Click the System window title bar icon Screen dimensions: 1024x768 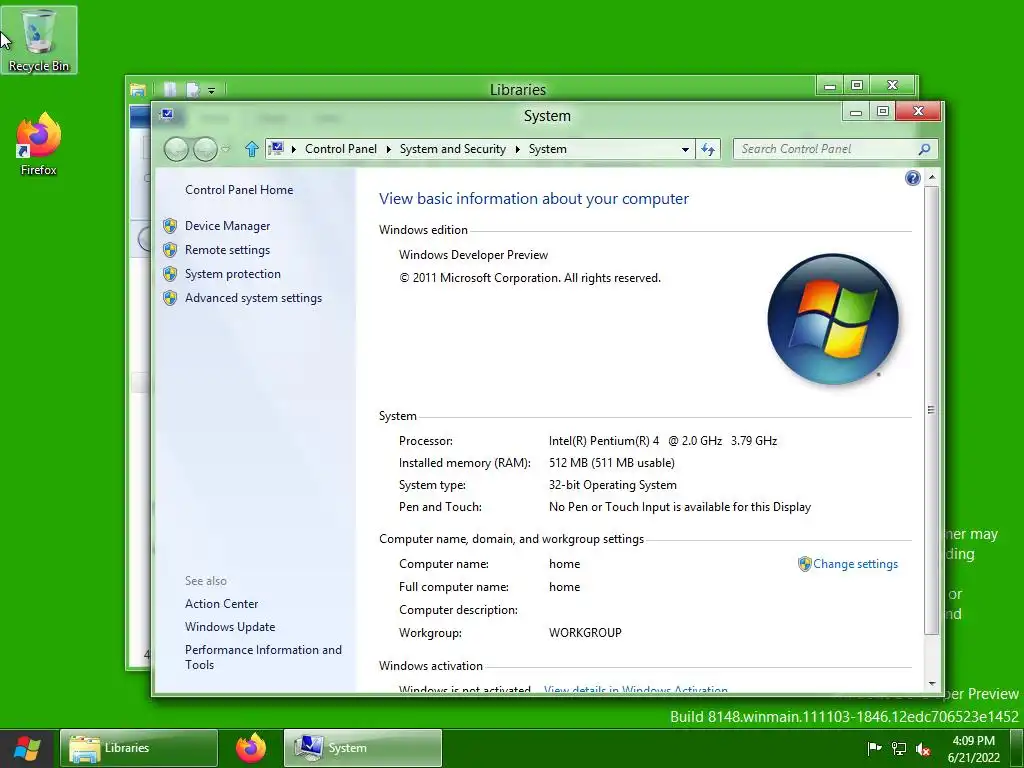coord(167,115)
